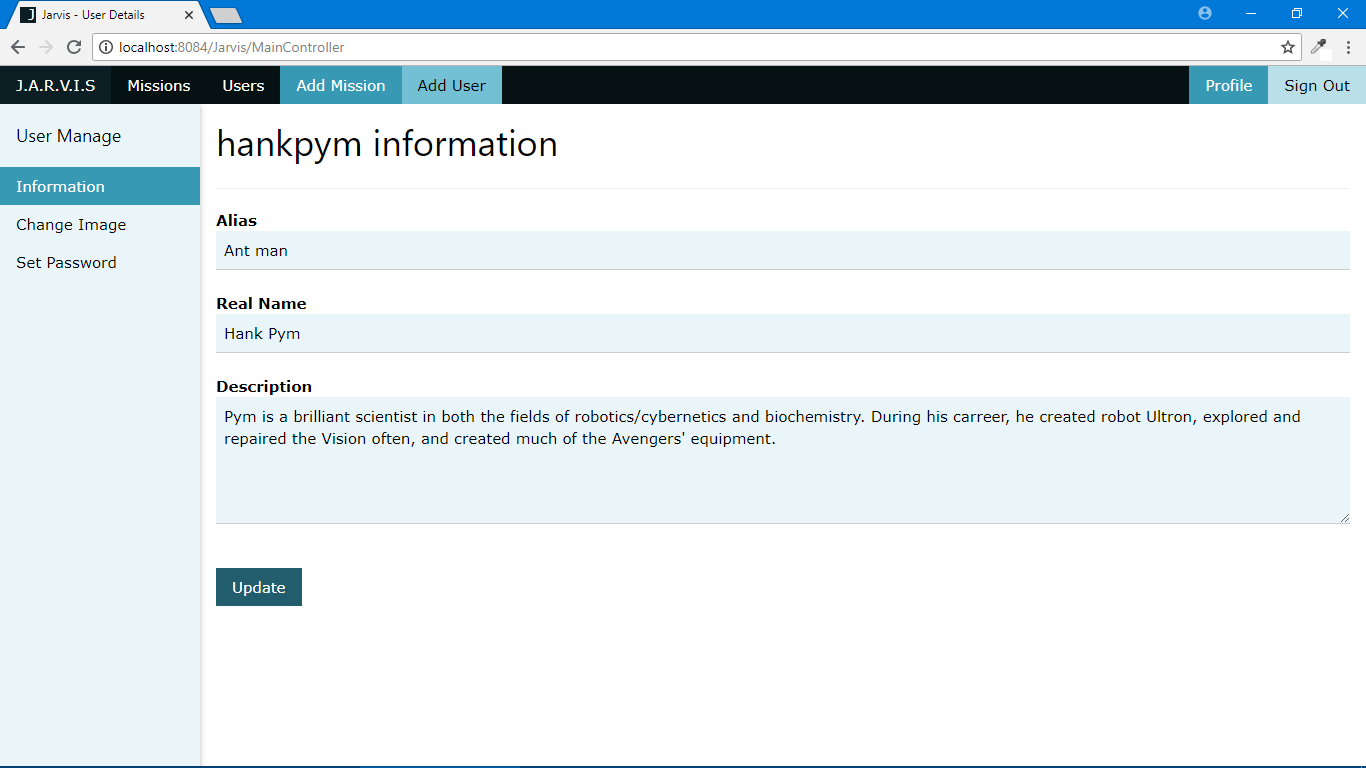Click the Chrome profile avatar icon
This screenshot has height=768, width=1366.
(x=1204, y=13)
